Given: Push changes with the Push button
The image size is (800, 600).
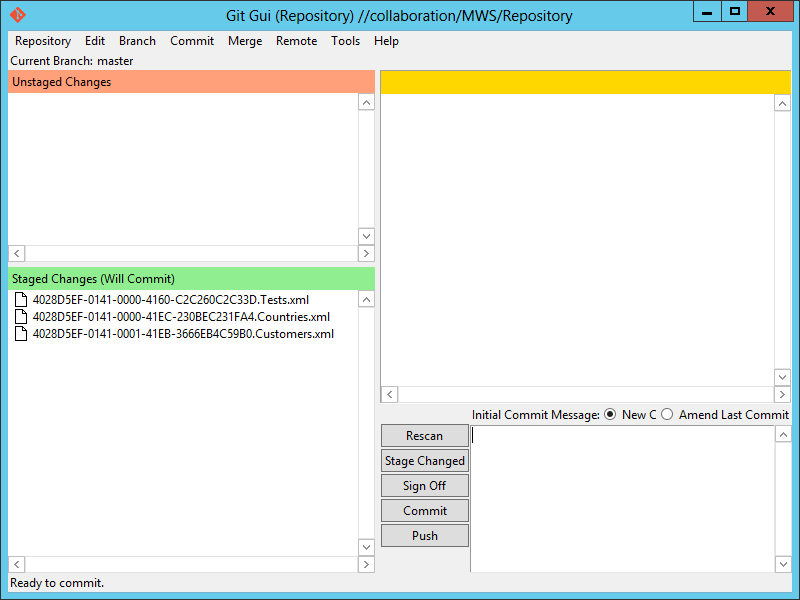Looking at the screenshot, I should click(424, 536).
